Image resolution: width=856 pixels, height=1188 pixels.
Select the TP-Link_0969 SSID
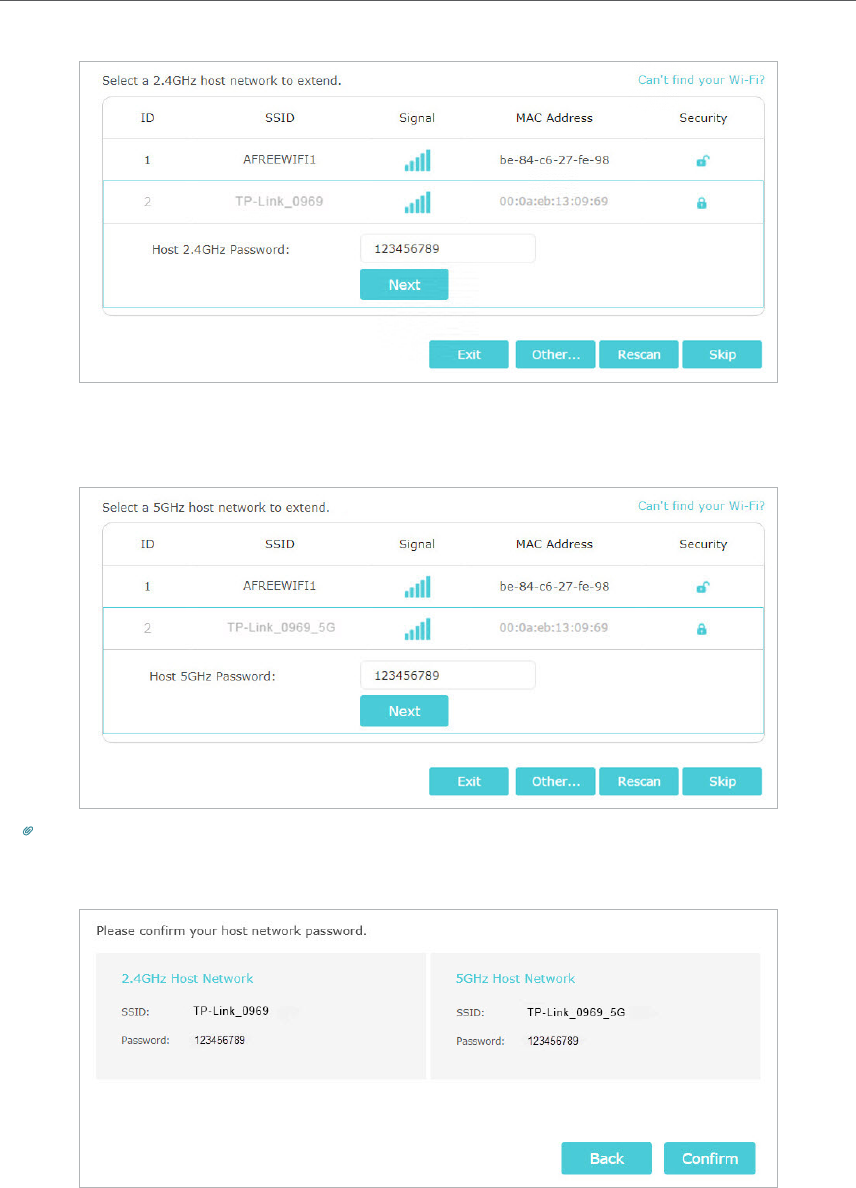(279, 202)
